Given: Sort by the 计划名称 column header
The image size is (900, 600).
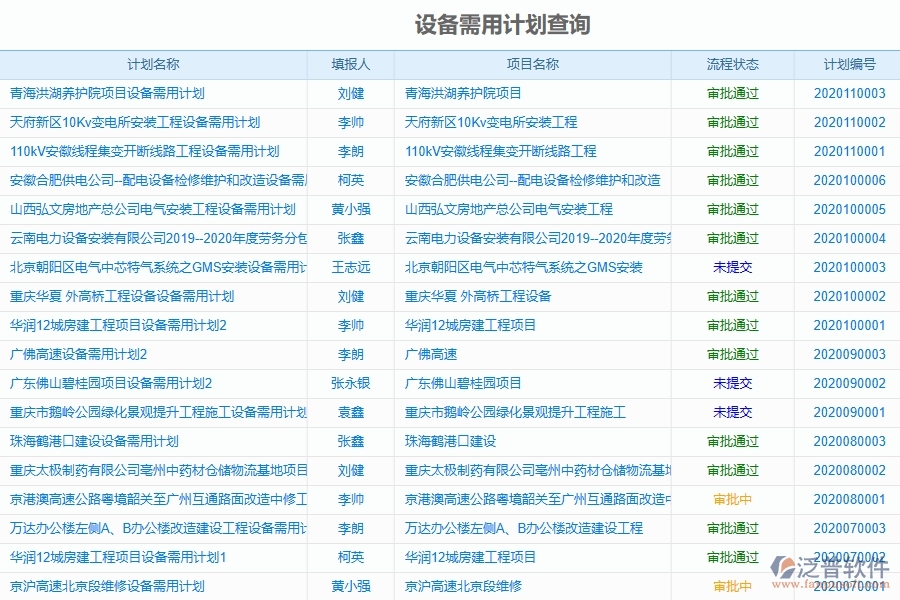Looking at the screenshot, I should click(x=155, y=63).
